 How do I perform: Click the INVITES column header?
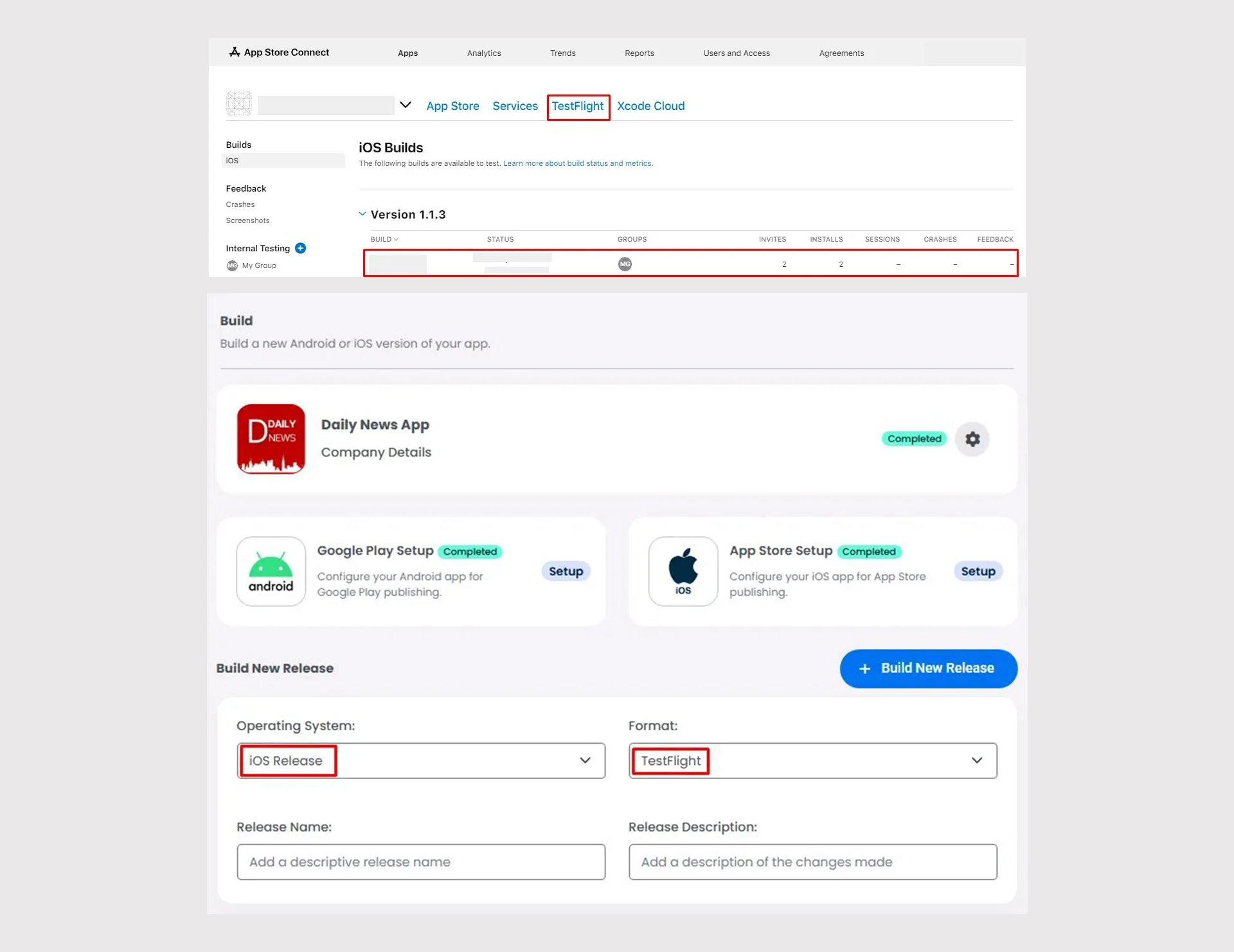(x=773, y=239)
